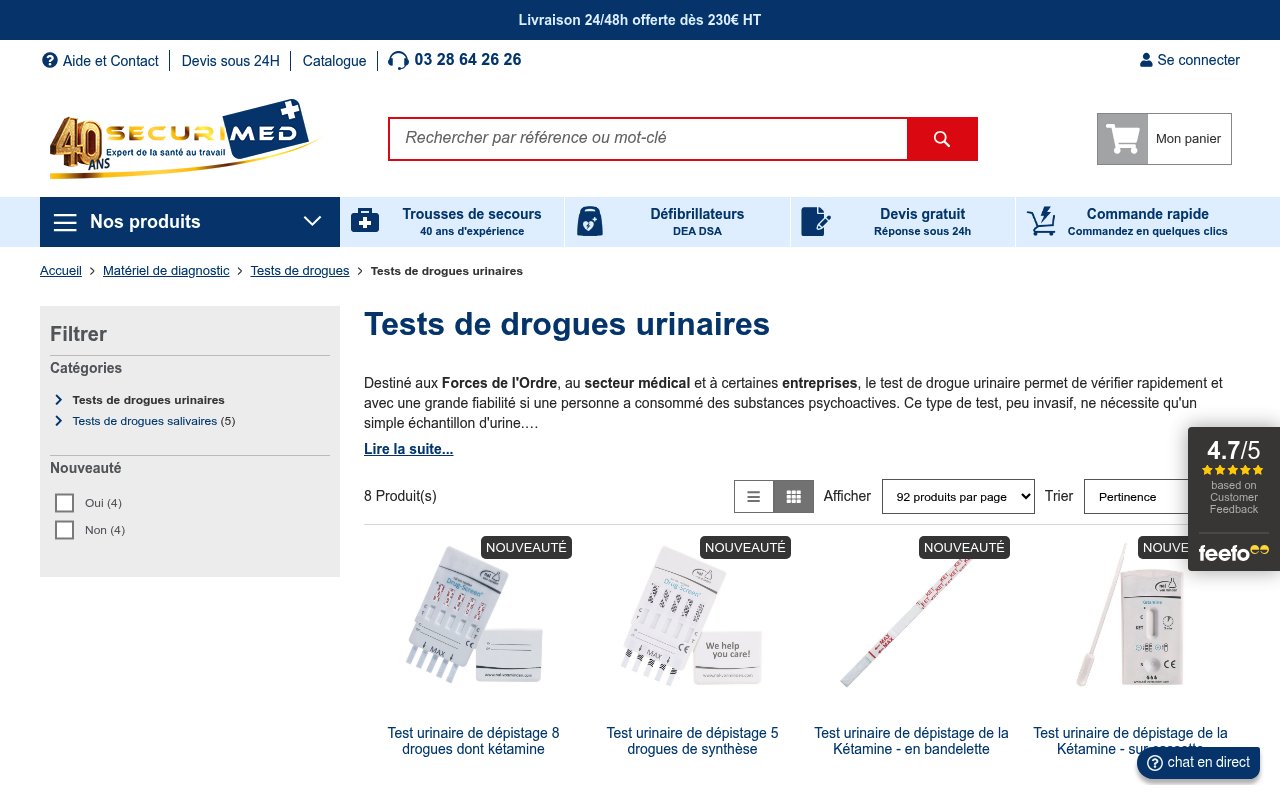This screenshot has height=800, width=1280.
Task: Select Tests de drogues salivaires category
Action: click(145, 421)
